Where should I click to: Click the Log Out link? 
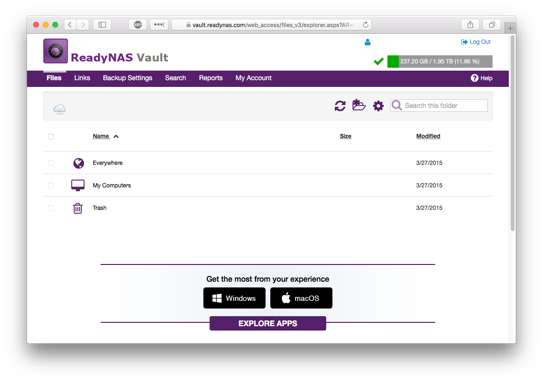point(476,42)
